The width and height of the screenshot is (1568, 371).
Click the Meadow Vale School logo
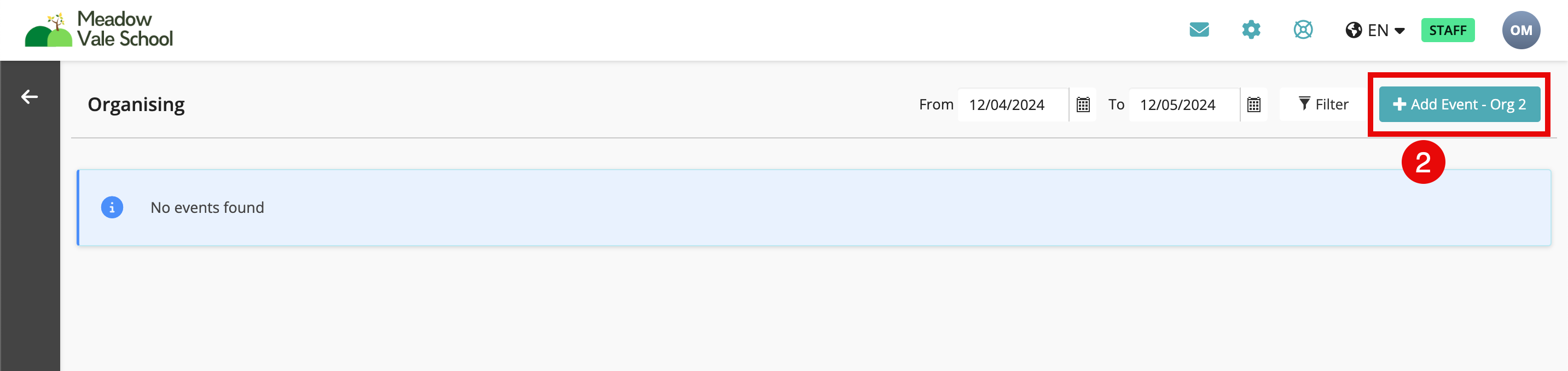[x=98, y=29]
